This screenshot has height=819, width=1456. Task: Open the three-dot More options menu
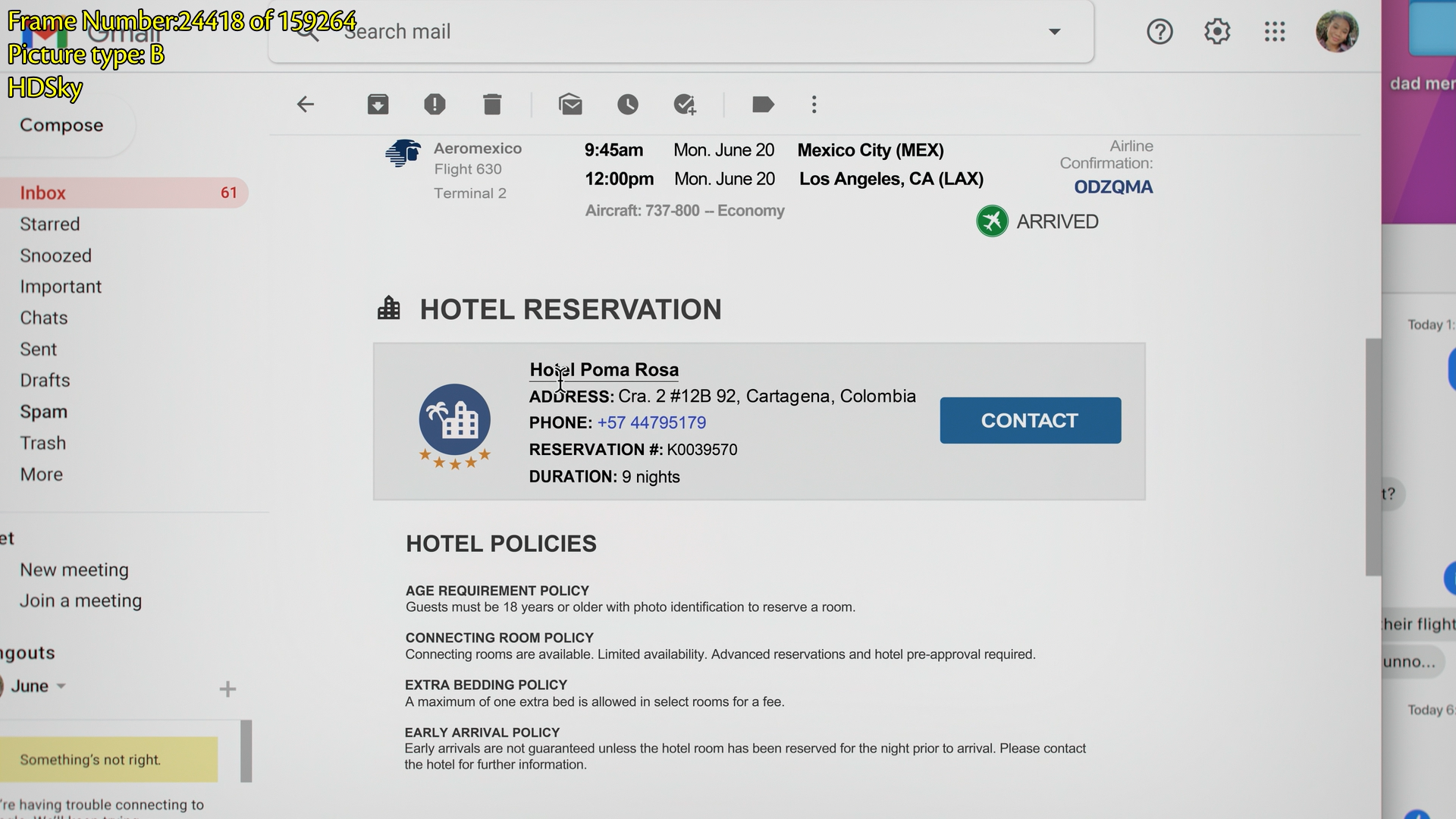[814, 105]
